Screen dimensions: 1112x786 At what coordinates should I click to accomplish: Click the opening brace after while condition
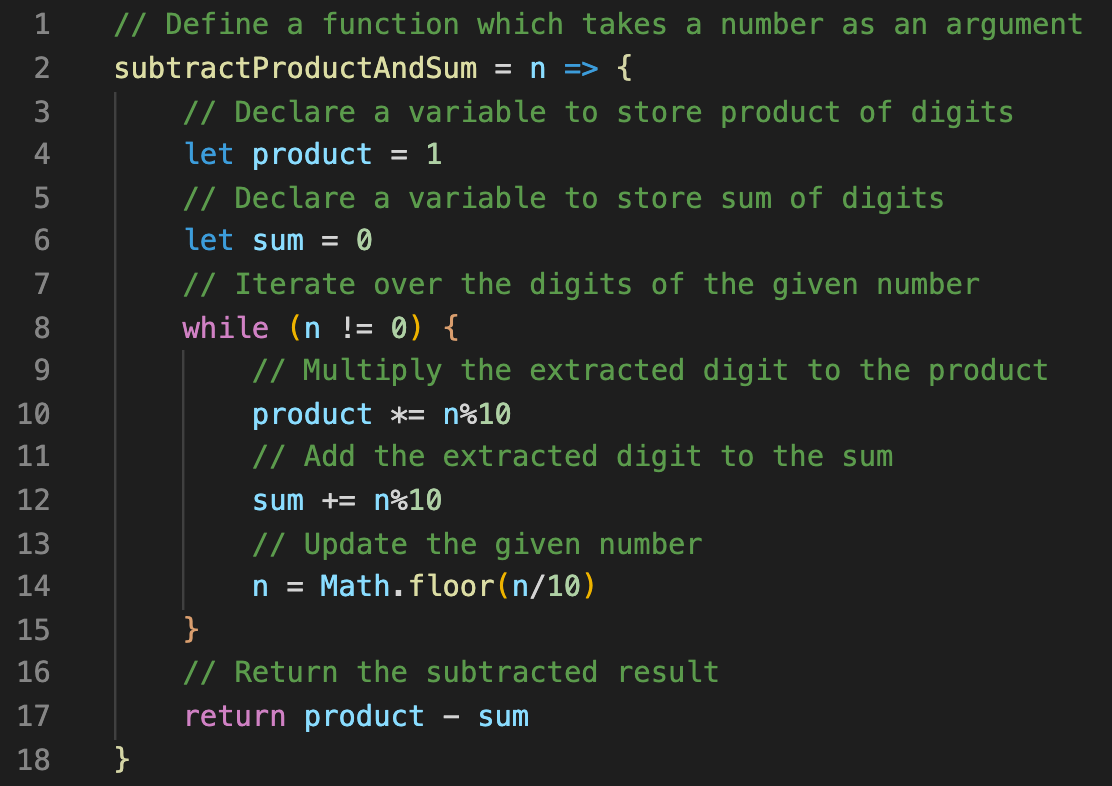click(451, 328)
